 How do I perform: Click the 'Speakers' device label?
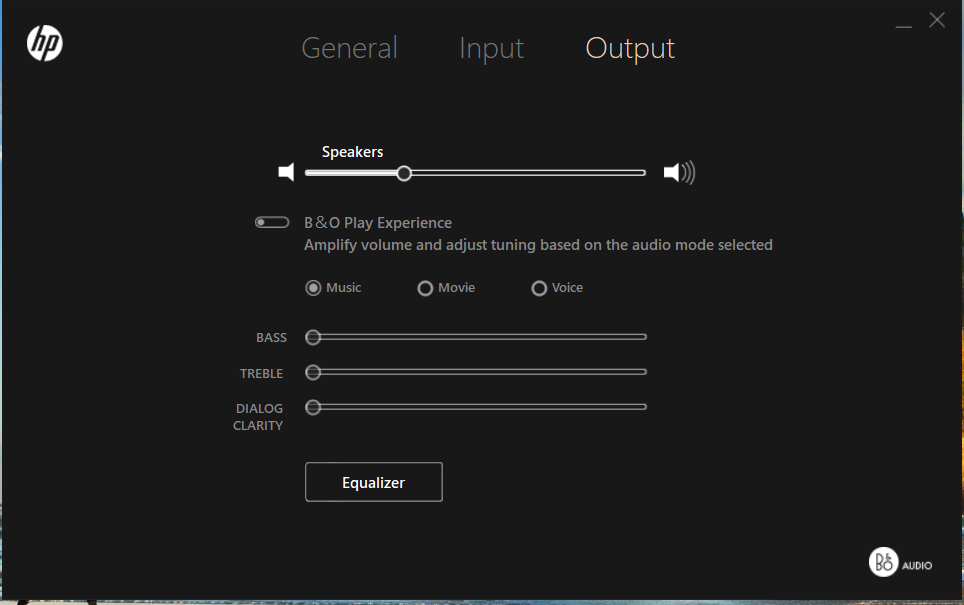(x=352, y=152)
